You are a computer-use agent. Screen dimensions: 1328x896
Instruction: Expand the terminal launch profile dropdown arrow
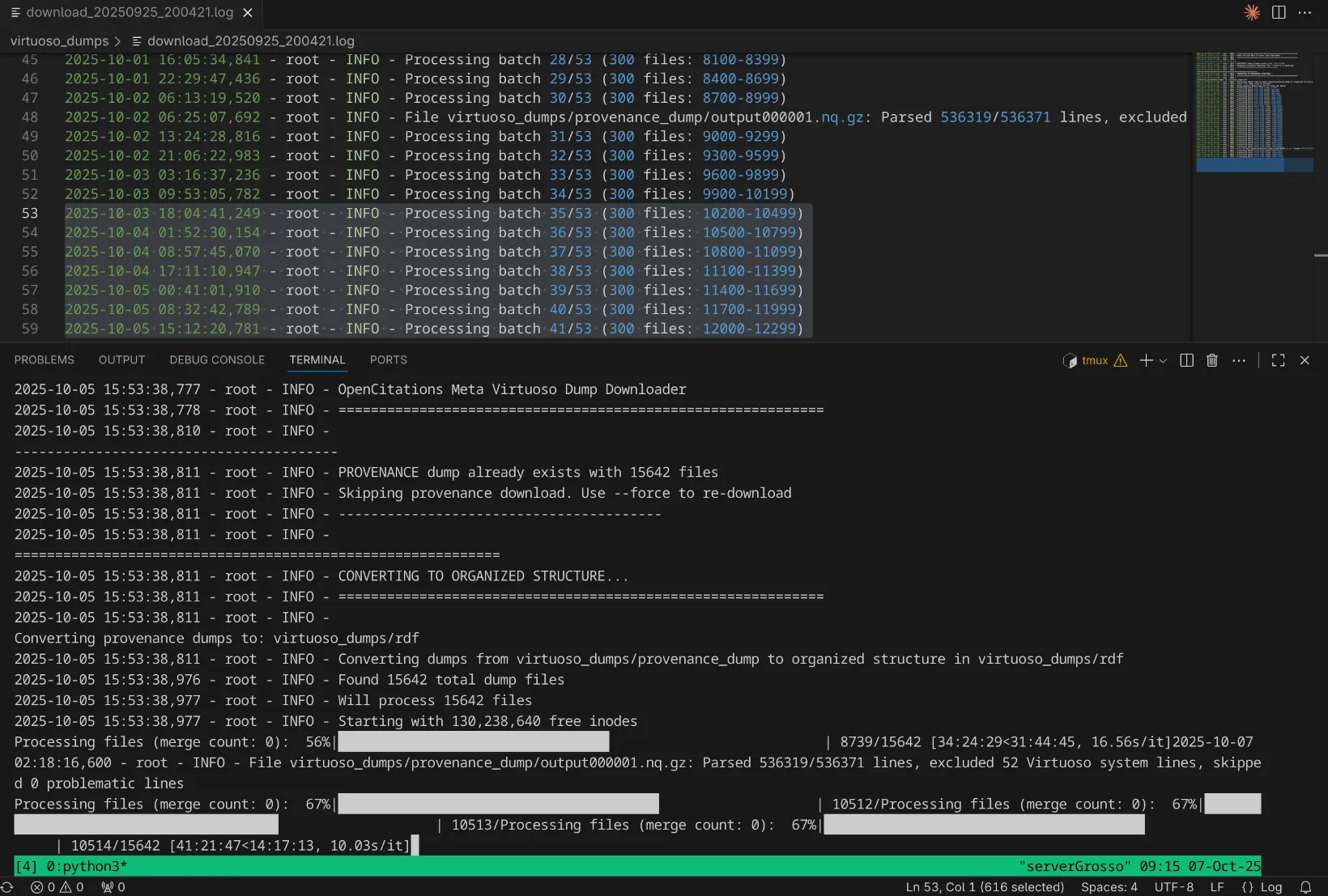[1163, 360]
